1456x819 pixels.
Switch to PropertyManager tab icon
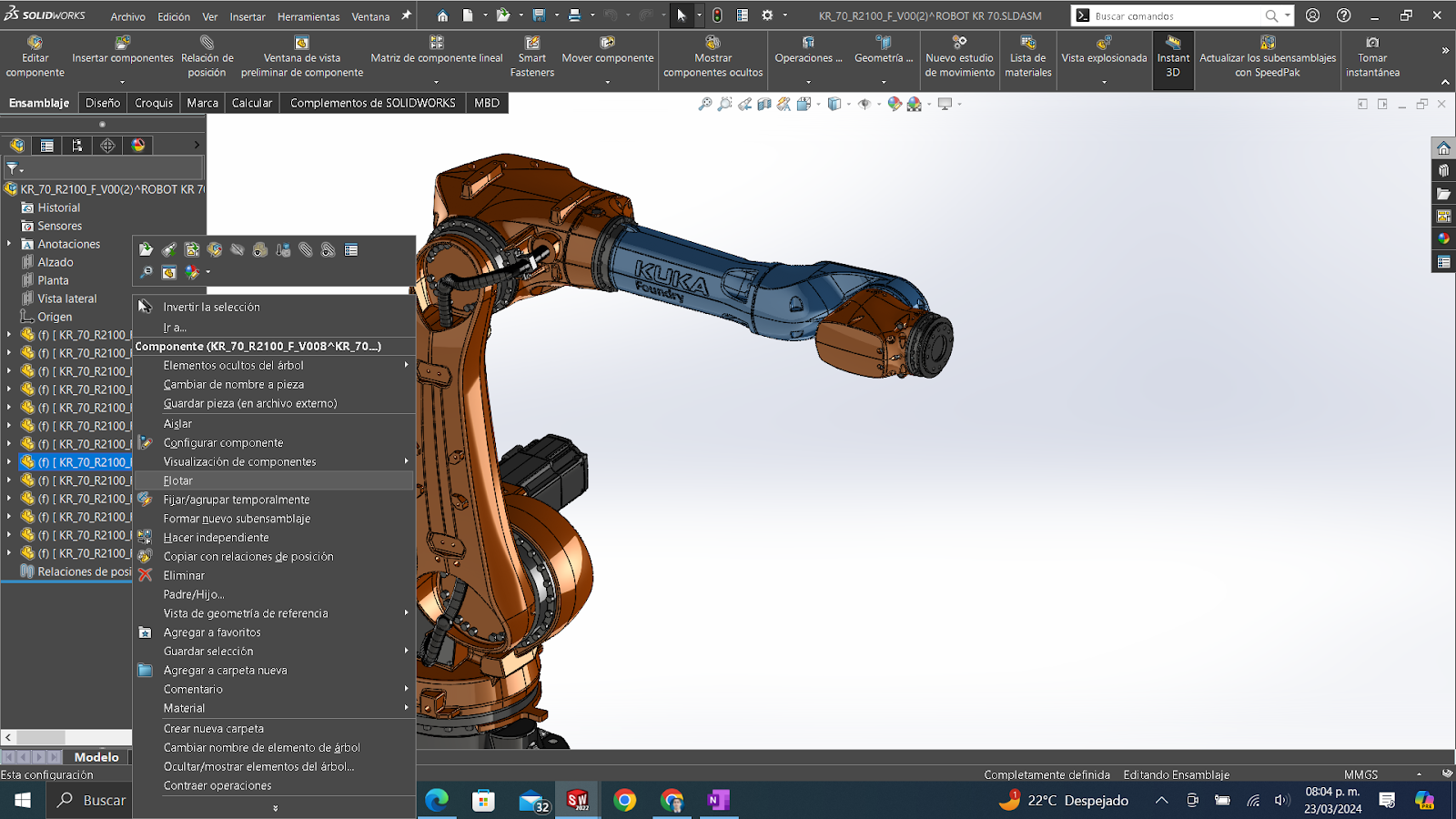coord(47,146)
